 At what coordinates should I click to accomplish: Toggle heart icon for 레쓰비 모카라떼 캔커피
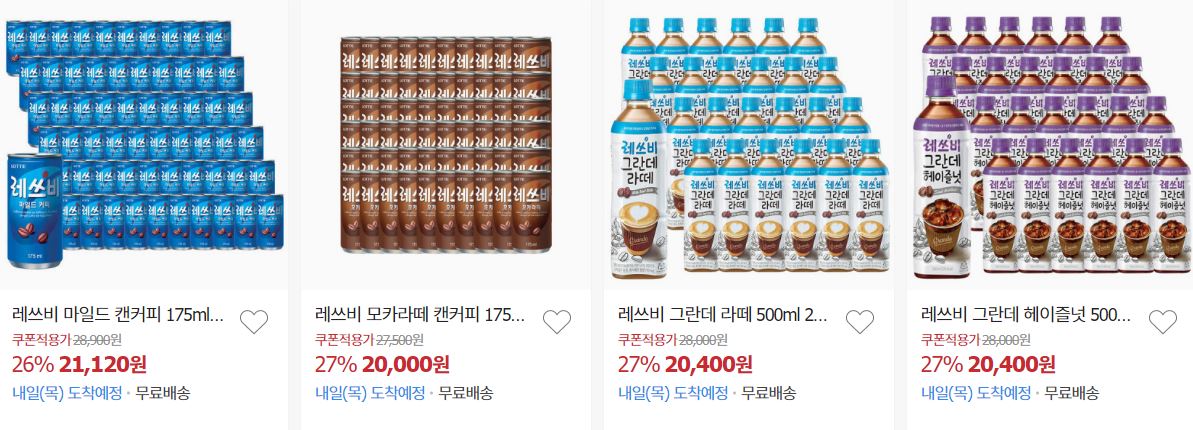pyautogui.click(x=557, y=323)
